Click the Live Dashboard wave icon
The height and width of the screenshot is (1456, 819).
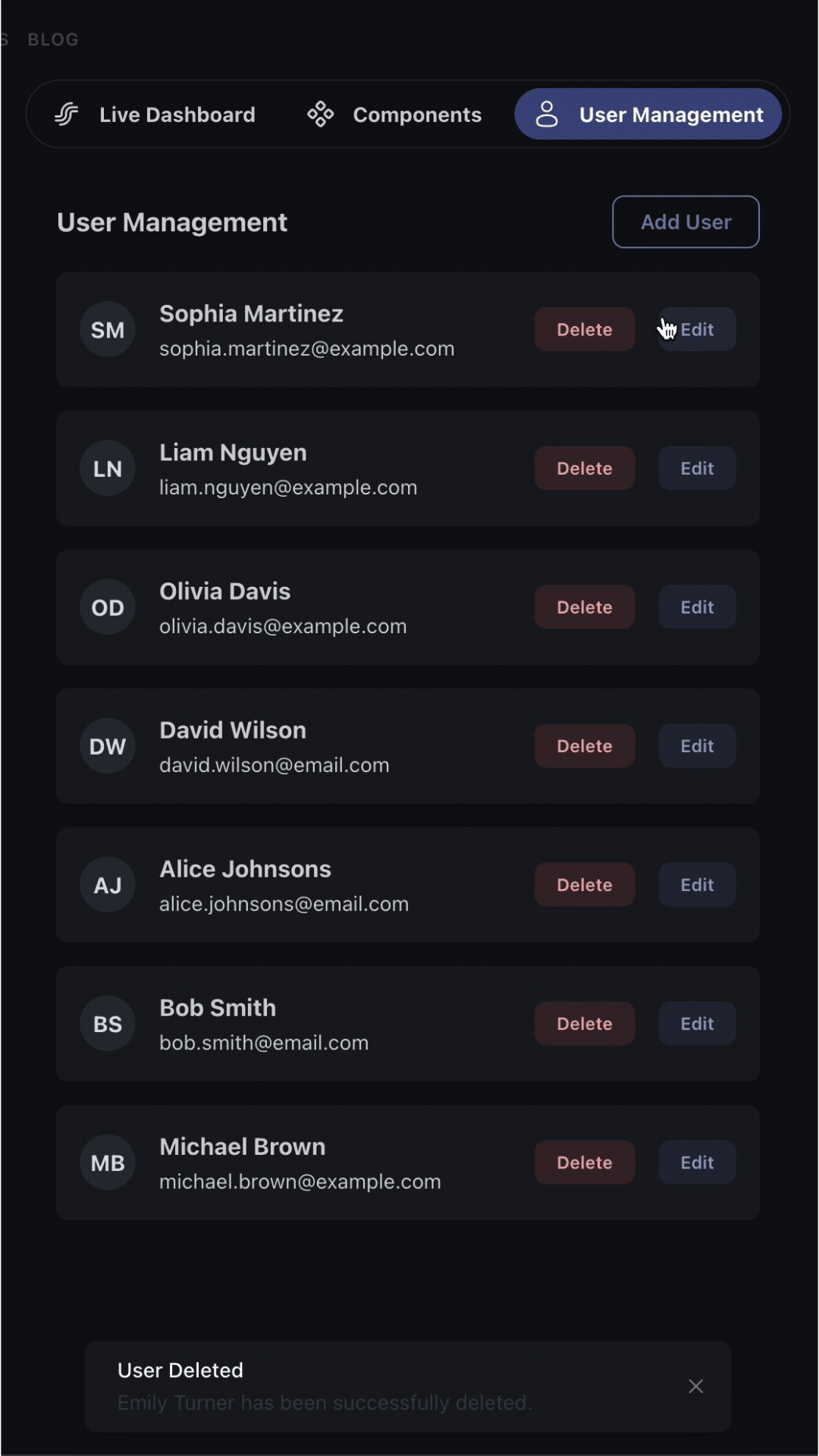[x=67, y=115]
